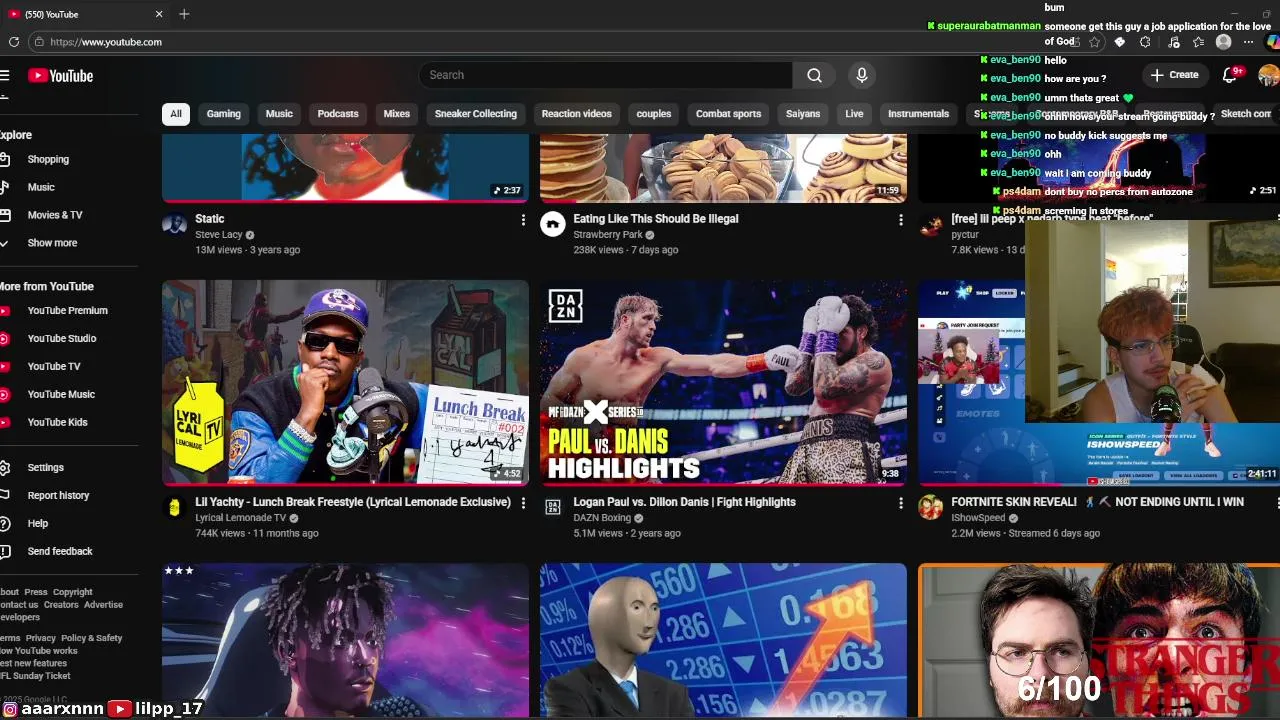Image resolution: width=1280 pixels, height=720 pixels.
Task: Open the account avatar menu
Action: [x=1269, y=75]
